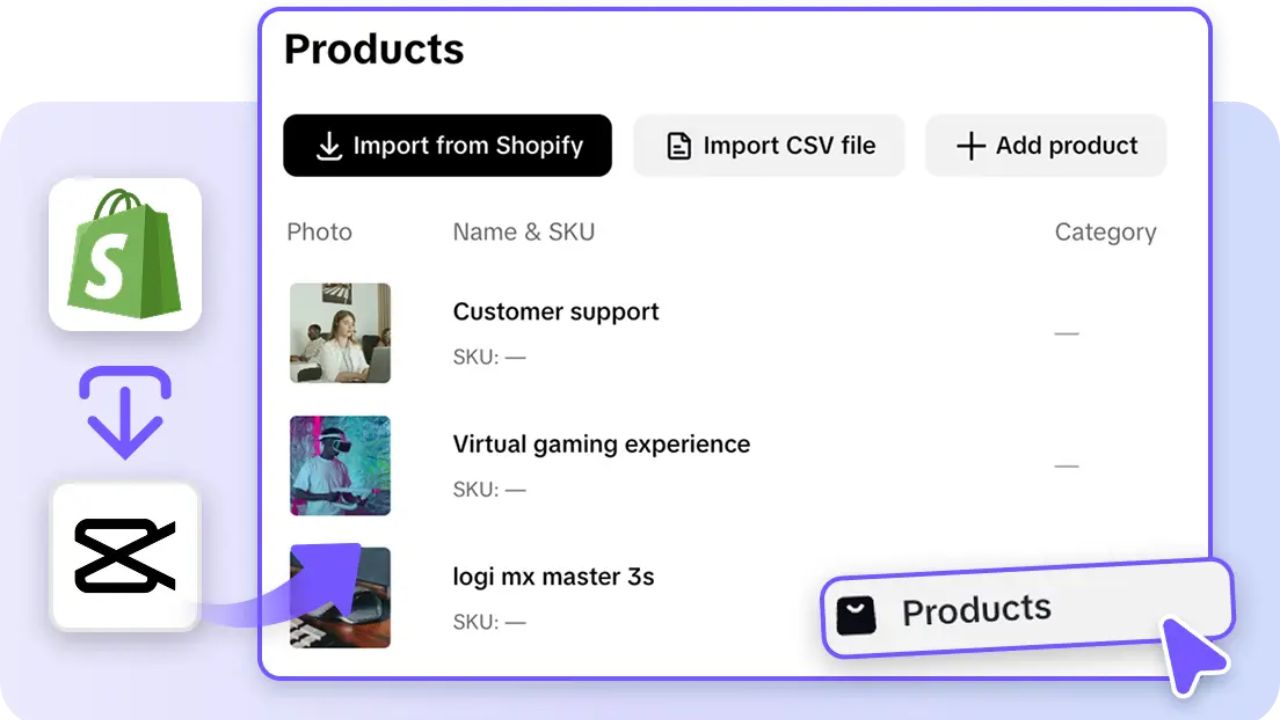
Task: Select the CapCut app icon
Action: (124, 555)
